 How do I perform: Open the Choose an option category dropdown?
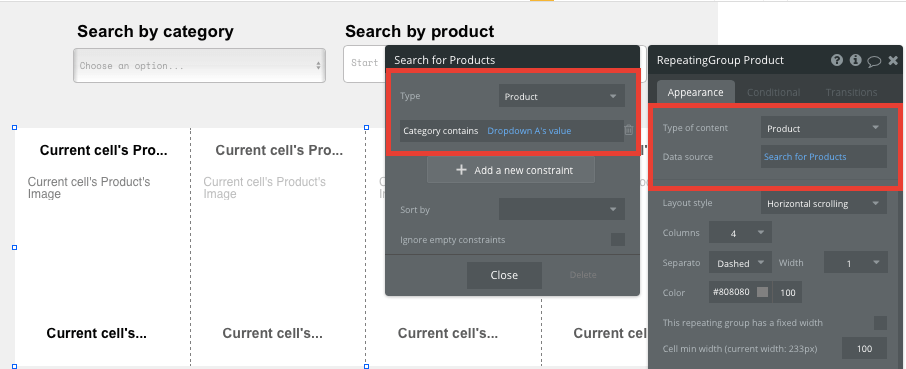tap(199, 66)
